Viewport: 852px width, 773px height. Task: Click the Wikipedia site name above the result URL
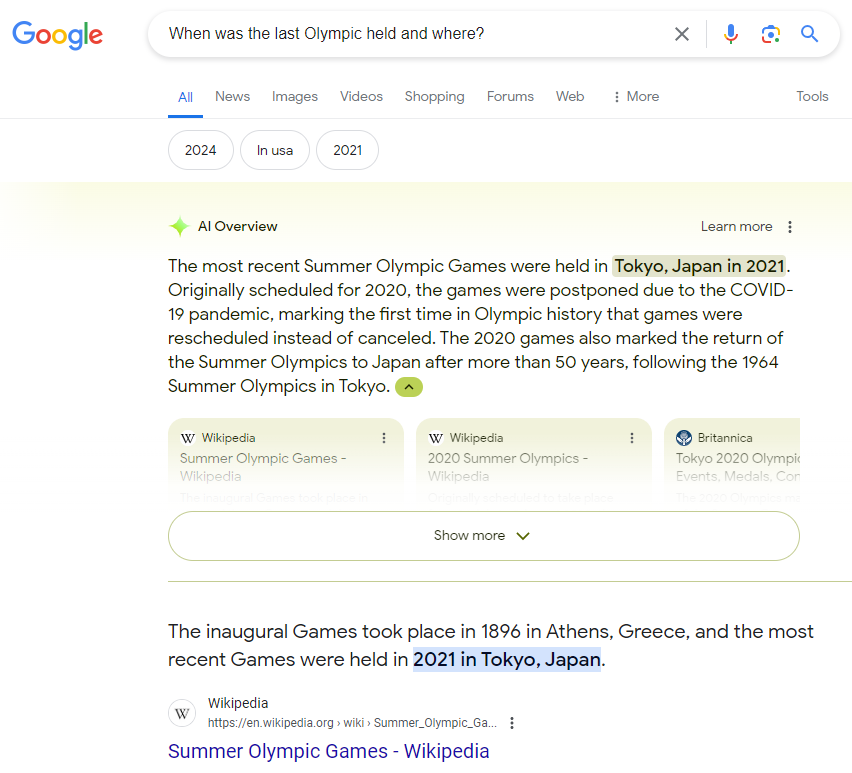(238, 703)
